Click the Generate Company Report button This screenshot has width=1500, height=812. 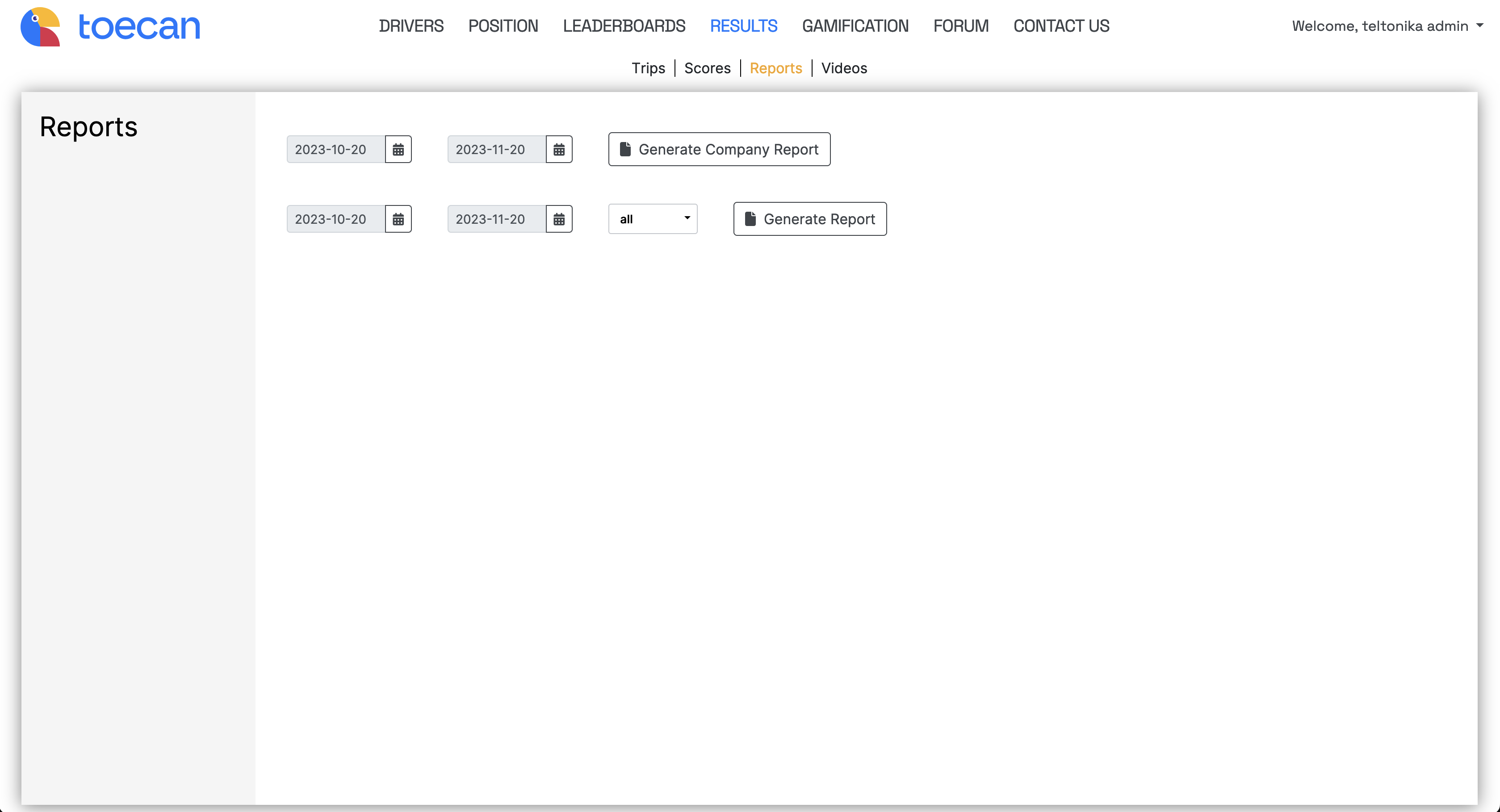[x=719, y=150]
